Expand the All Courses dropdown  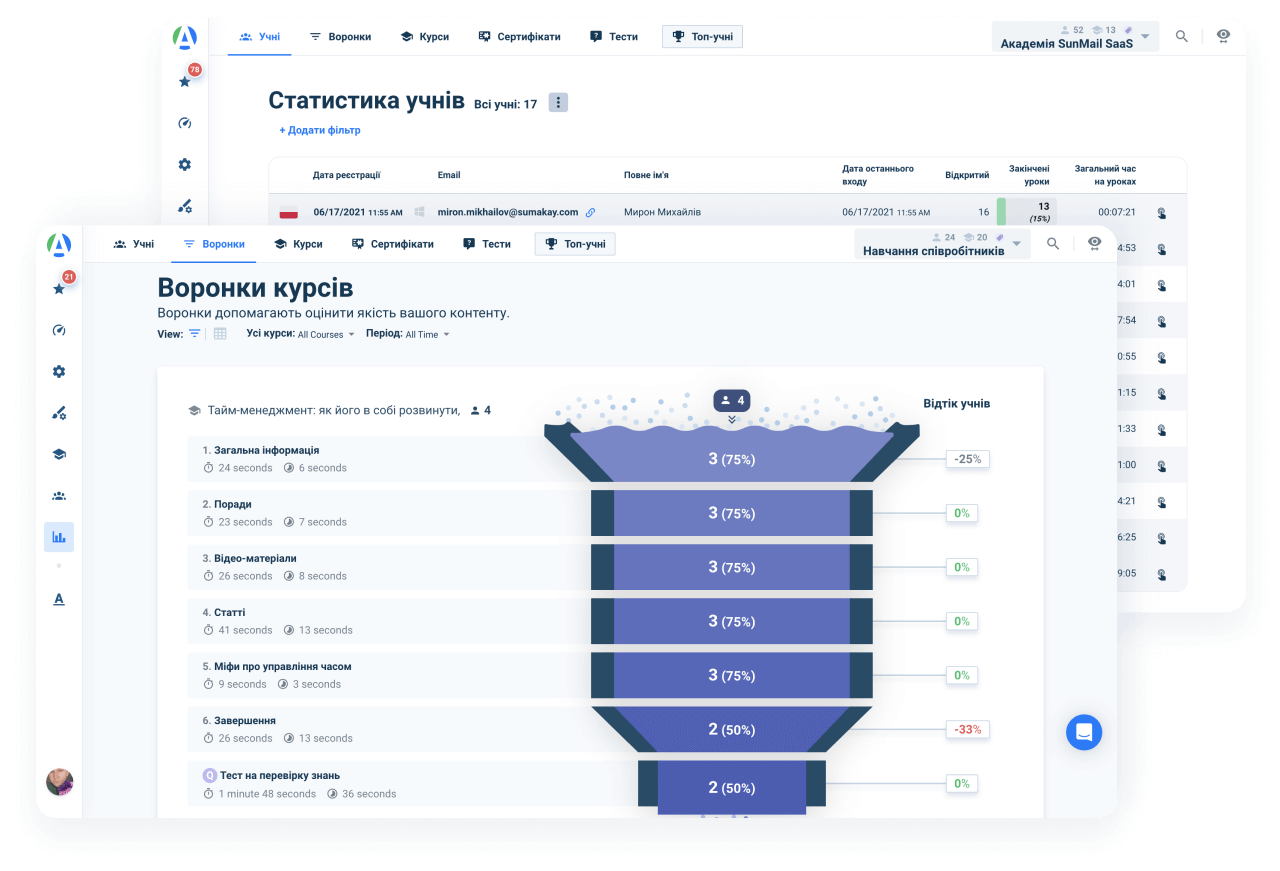coord(326,335)
